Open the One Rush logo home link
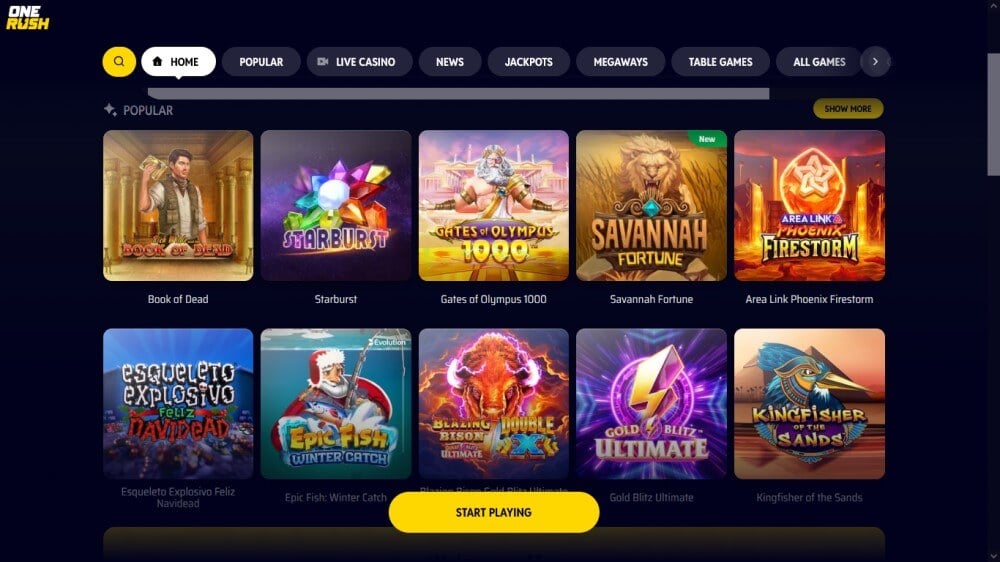This screenshot has width=1000, height=562. pyautogui.click(x=27, y=18)
